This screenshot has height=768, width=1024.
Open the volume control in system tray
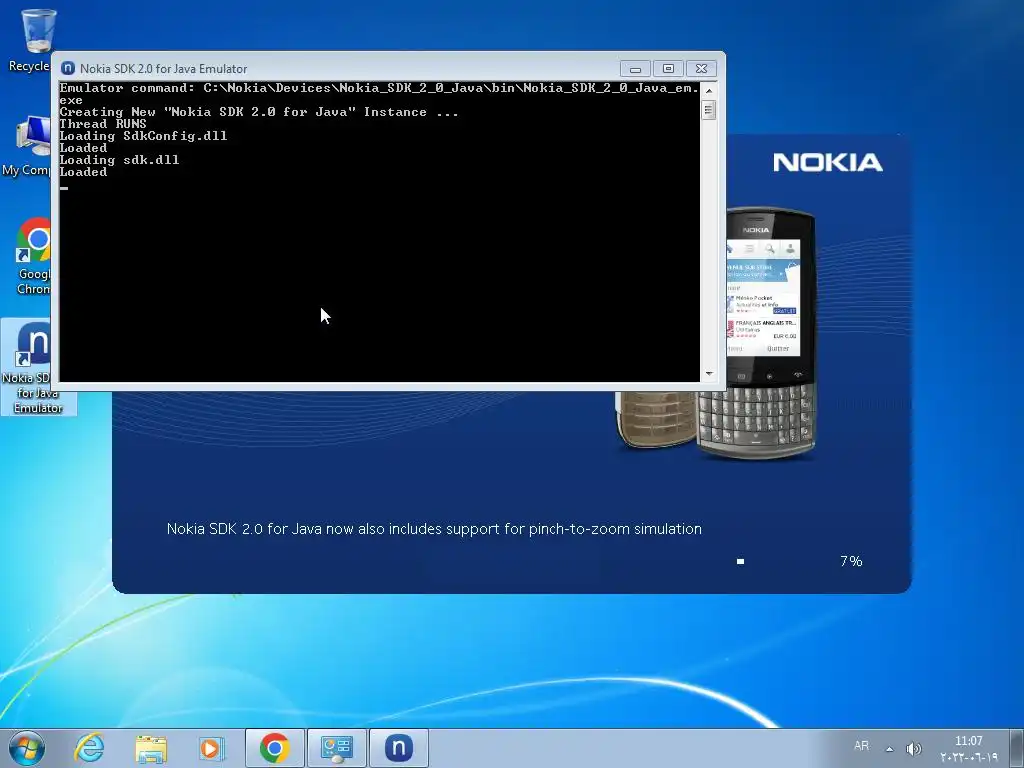tap(914, 749)
